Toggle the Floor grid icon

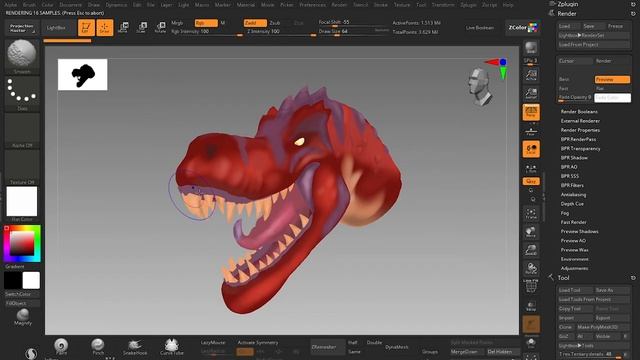(531, 131)
